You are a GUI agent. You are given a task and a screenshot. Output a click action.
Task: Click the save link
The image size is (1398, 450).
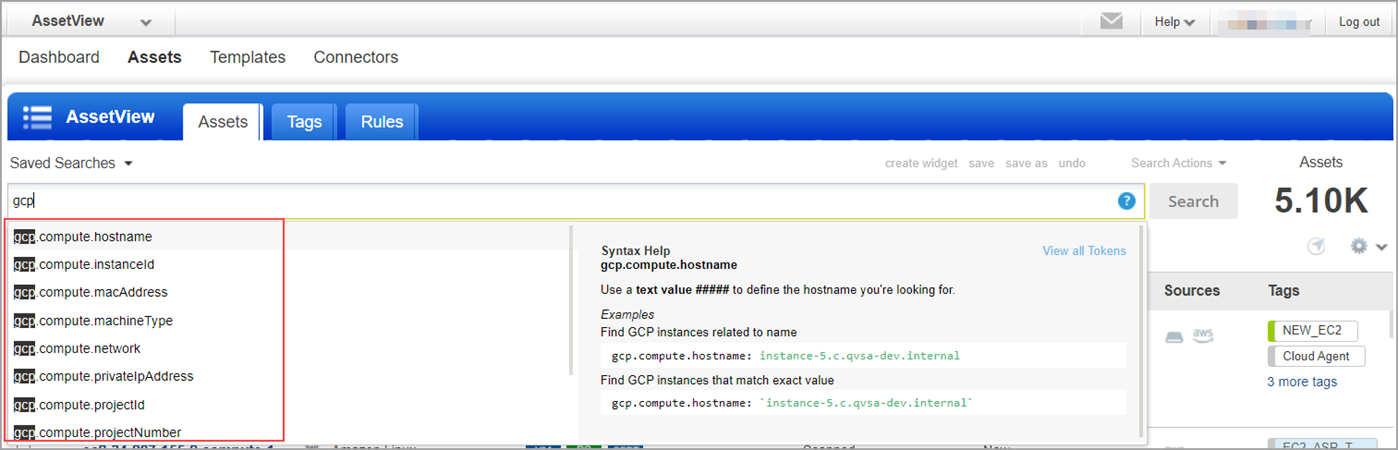pos(981,163)
